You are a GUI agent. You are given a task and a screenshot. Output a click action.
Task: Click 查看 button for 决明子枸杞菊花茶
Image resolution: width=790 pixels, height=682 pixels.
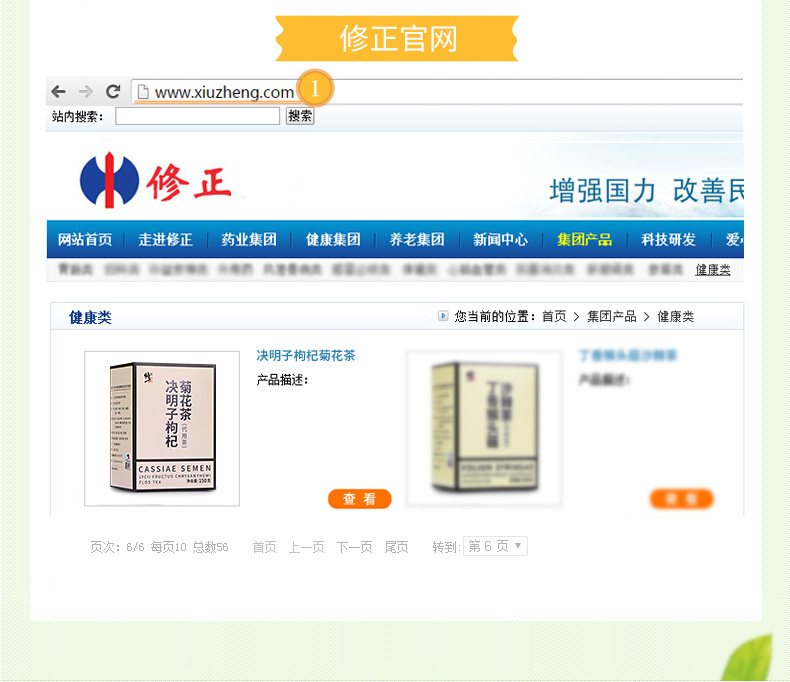tap(359, 499)
